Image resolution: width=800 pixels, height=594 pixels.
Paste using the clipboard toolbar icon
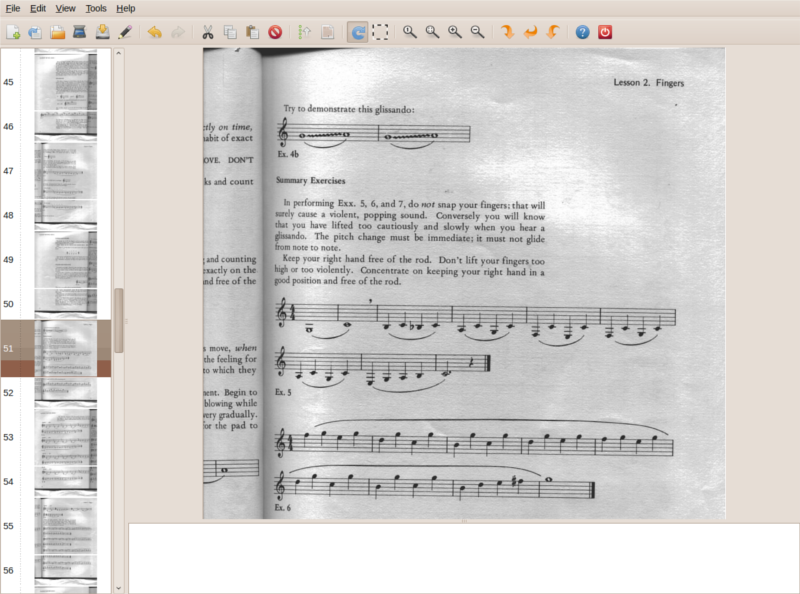pyautogui.click(x=252, y=32)
